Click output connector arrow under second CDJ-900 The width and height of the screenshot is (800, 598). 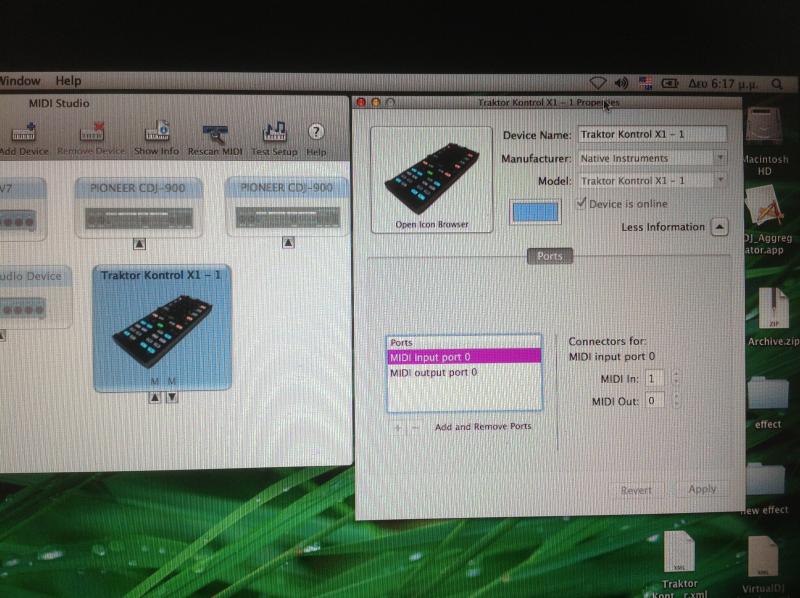pos(288,243)
